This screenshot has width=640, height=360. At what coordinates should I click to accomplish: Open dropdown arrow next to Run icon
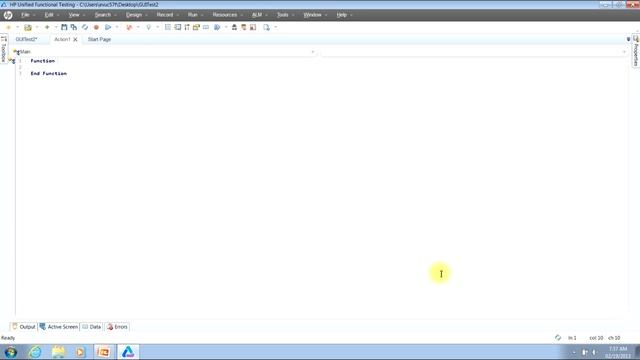point(117,27)
